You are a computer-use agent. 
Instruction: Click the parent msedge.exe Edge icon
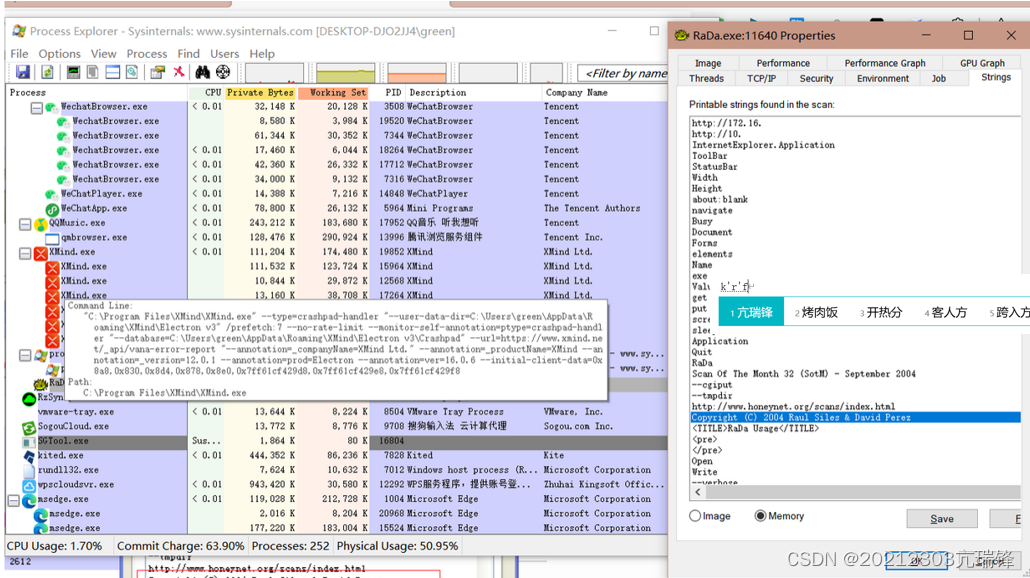pyautogui.click(x=29, y=500)
